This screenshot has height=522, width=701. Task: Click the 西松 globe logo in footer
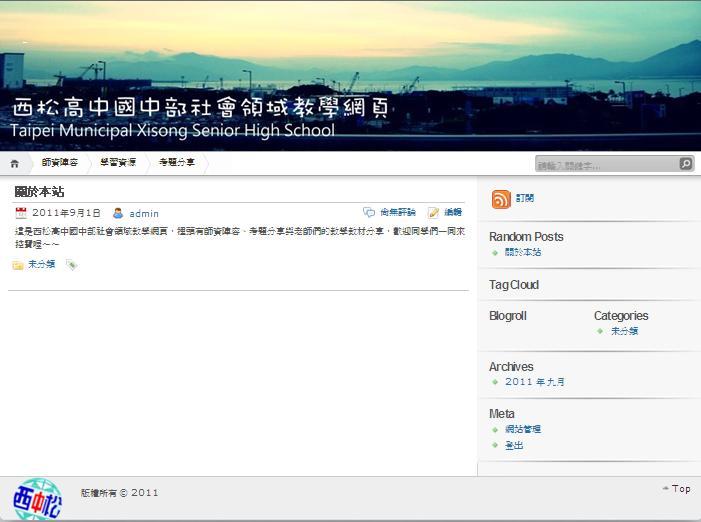(38, 499)
